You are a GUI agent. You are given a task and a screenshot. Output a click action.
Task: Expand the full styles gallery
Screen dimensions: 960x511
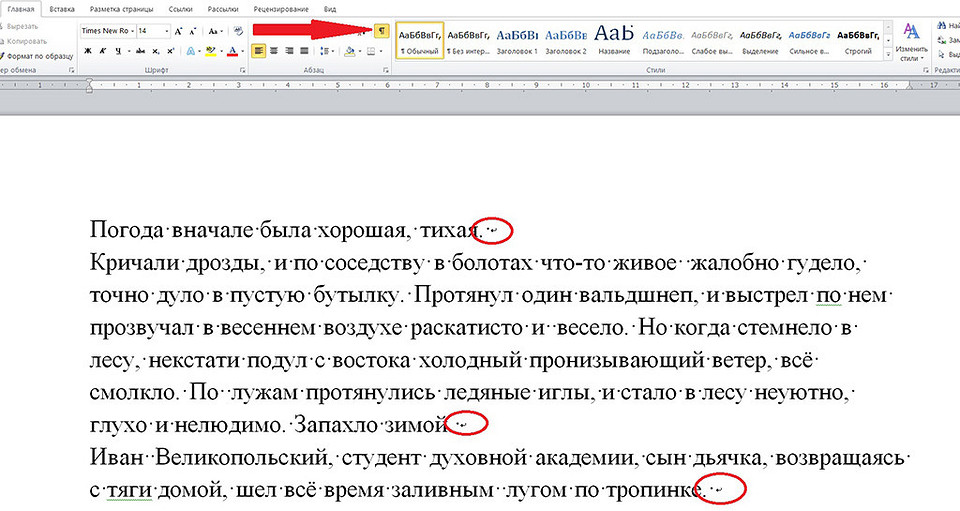(888, 55)
